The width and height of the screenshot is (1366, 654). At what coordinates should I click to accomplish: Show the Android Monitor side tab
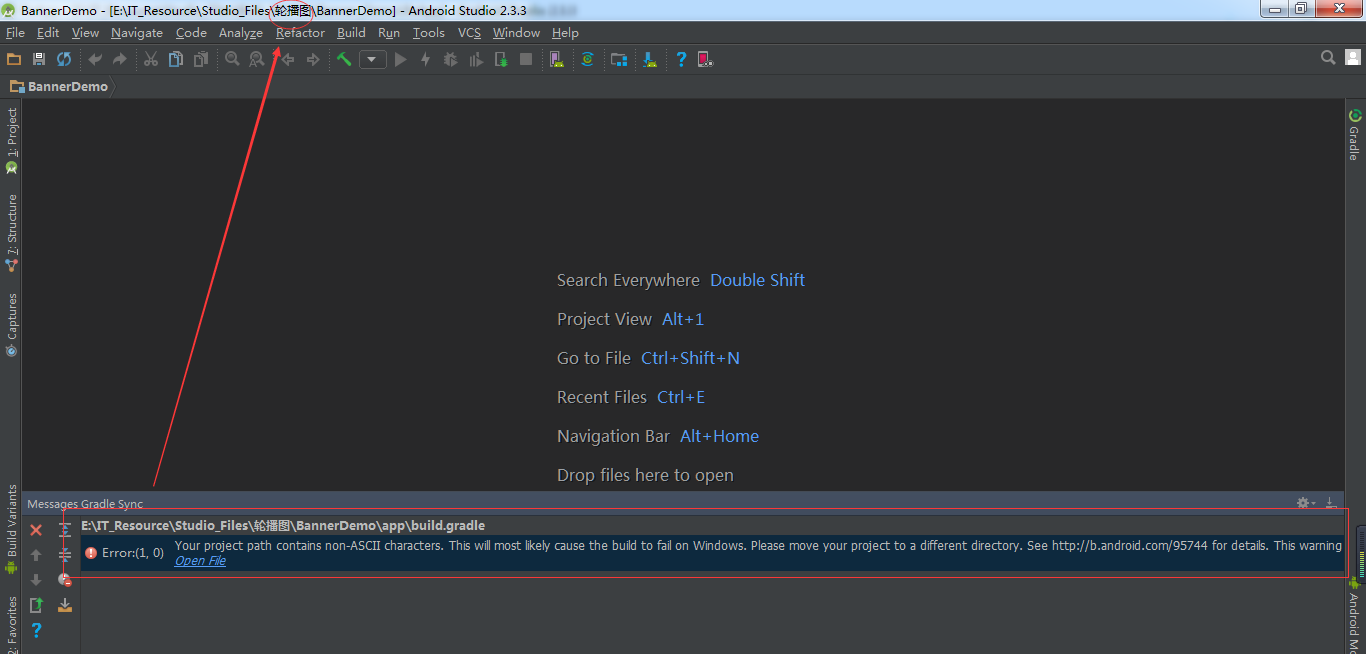[x=1354, y=617]
